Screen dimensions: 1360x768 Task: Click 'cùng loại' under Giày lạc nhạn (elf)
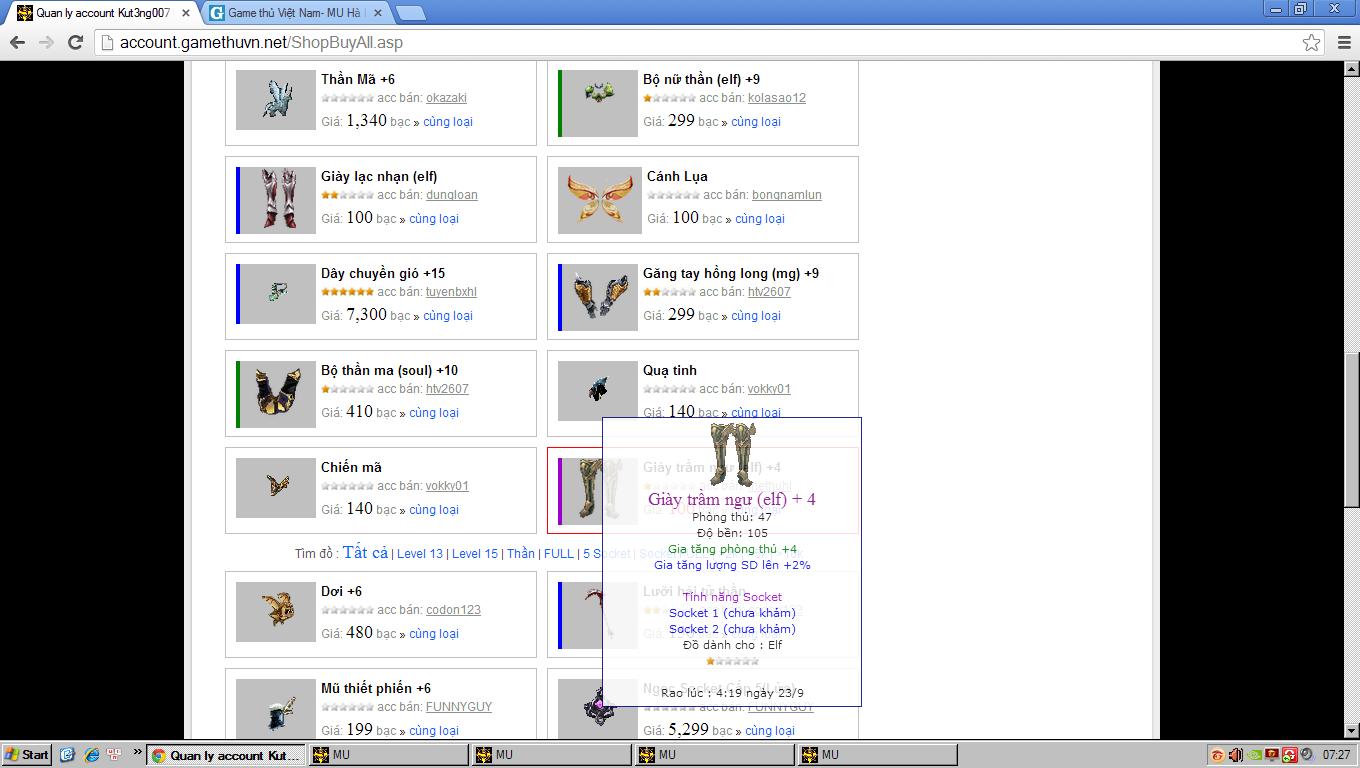click(x=434, y=219)
